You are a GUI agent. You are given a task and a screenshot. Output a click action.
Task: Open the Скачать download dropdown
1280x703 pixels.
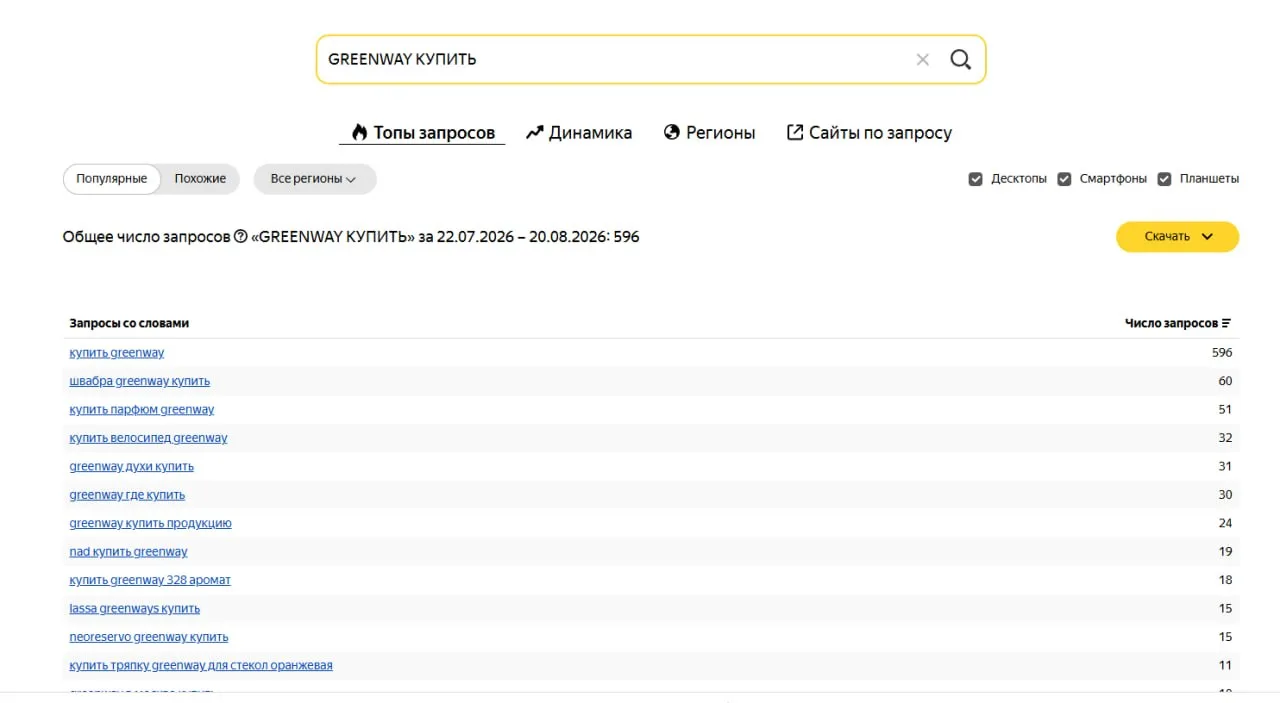pyautogui.click(x=1177, y=237)
